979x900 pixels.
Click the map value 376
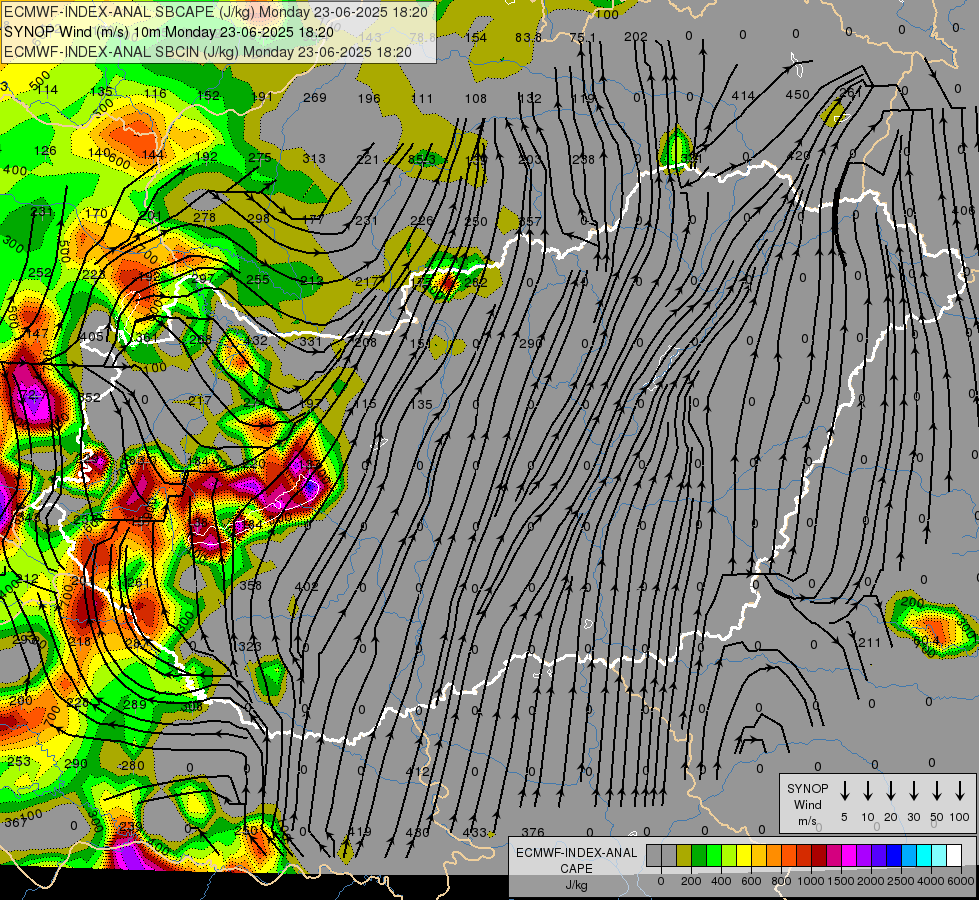pyautogui.click(x=533, y=832)
